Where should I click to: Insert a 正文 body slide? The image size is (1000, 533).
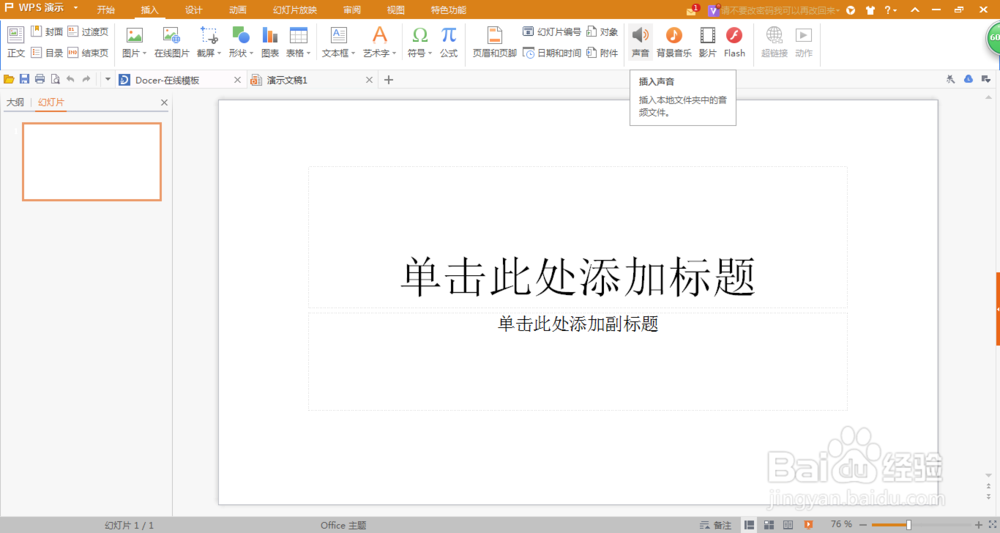click(15, 42)
